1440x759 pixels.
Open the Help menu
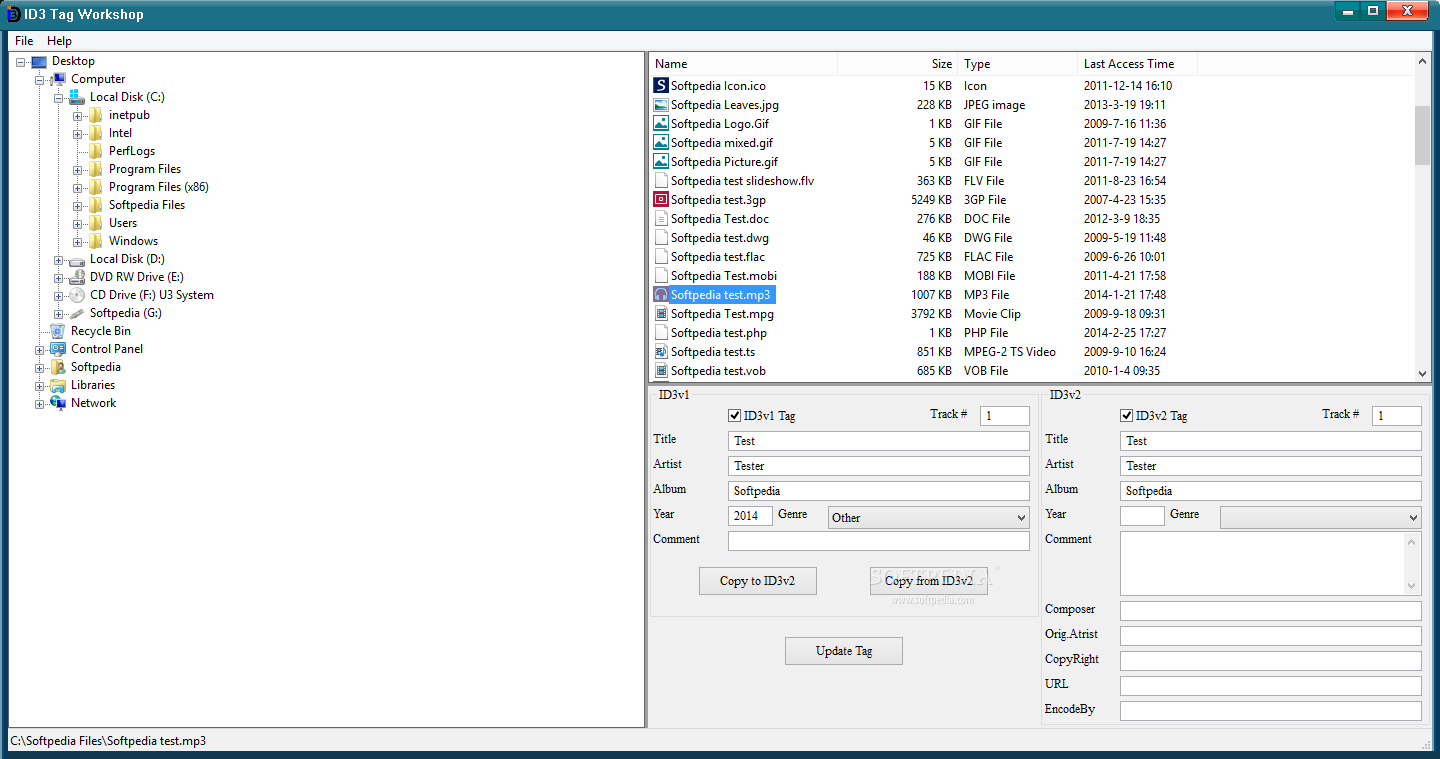[x=59, y=41]
